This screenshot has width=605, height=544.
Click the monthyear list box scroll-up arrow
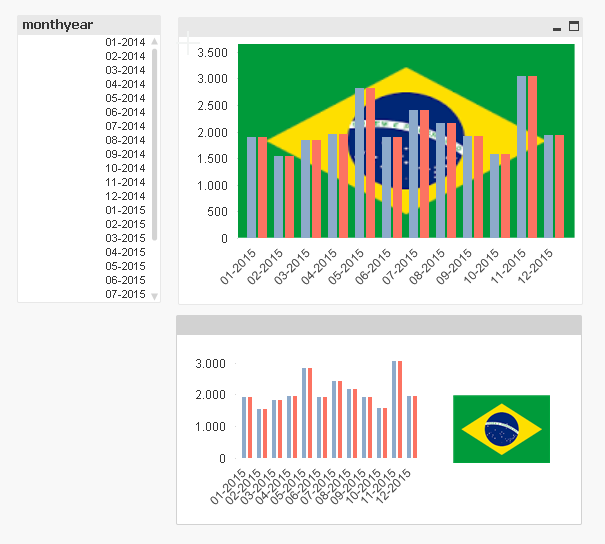155,41
